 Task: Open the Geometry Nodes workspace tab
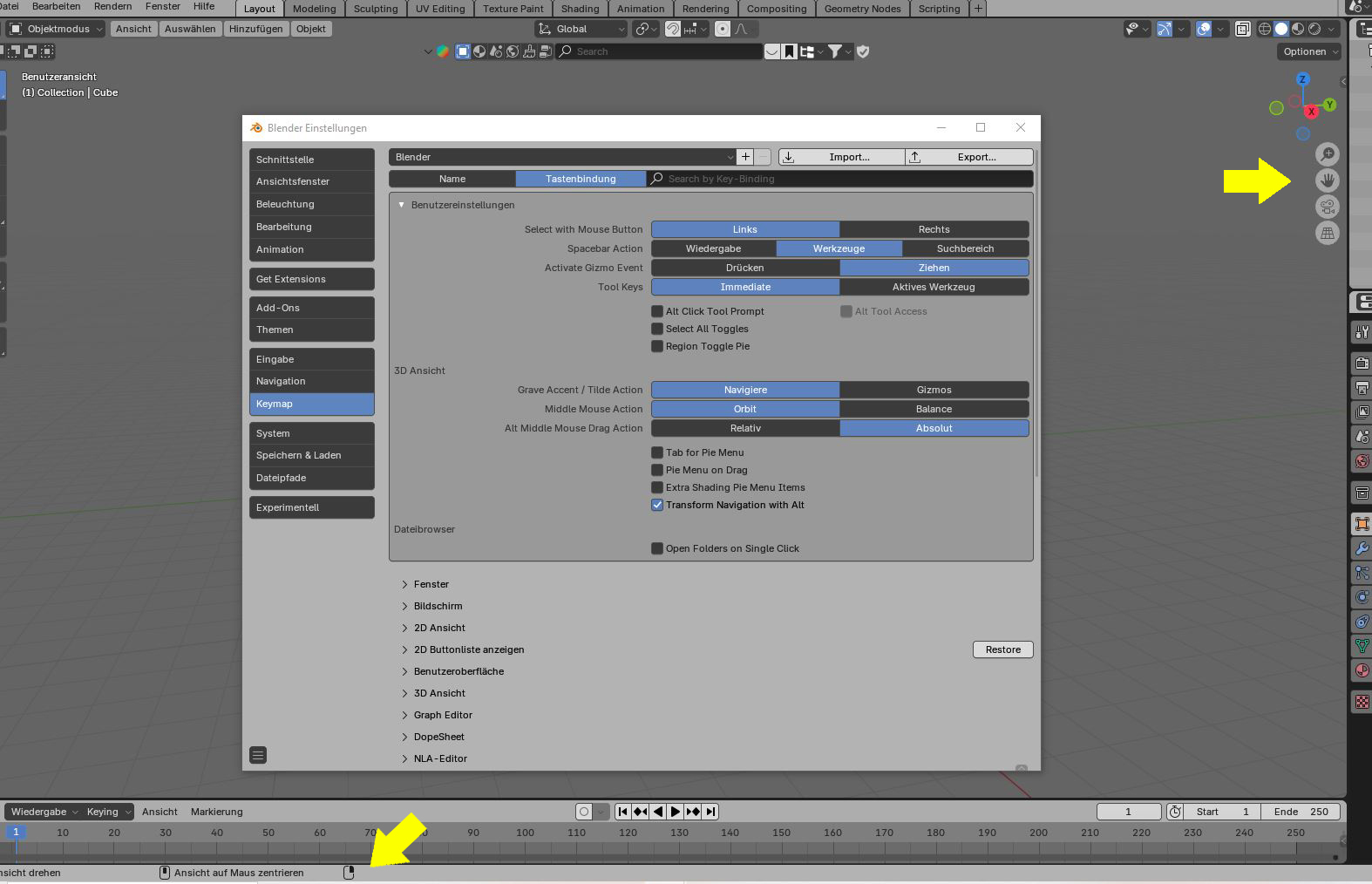862,9
